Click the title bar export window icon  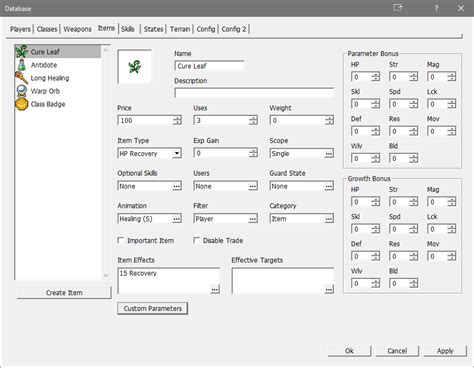tap(398, 8)
